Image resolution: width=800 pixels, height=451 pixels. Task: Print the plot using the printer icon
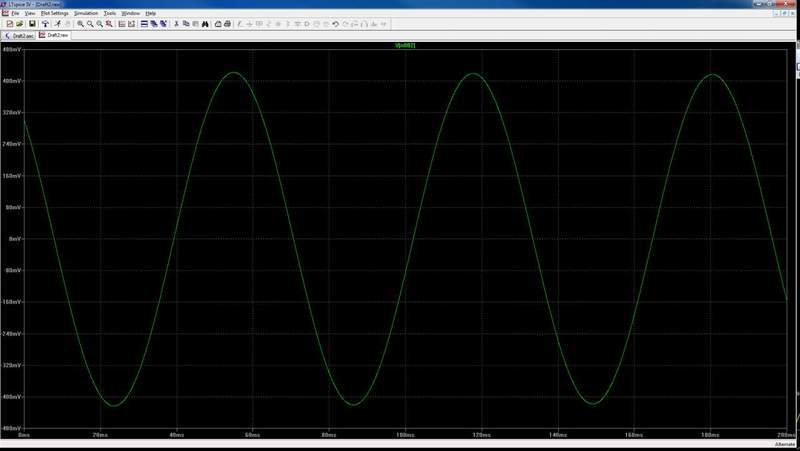[x=229, y=23]
